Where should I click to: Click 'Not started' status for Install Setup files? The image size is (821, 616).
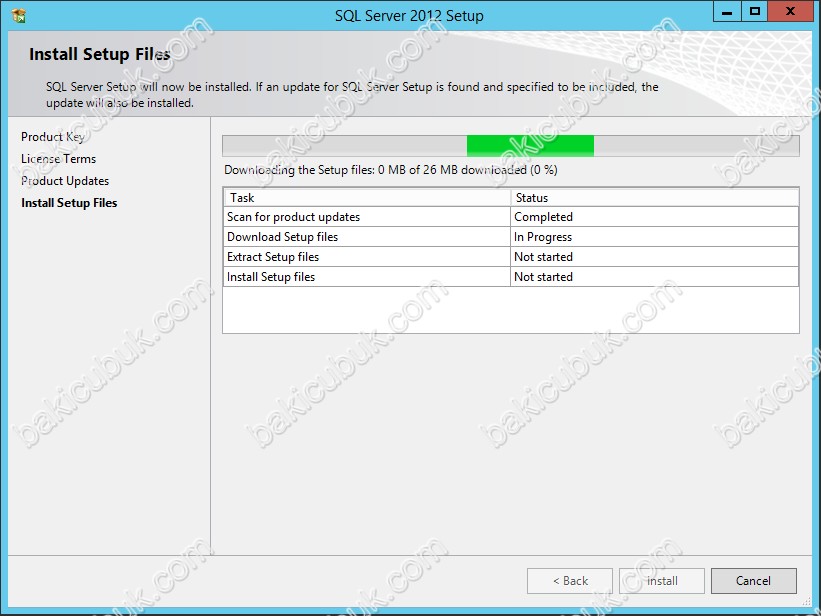654,277
